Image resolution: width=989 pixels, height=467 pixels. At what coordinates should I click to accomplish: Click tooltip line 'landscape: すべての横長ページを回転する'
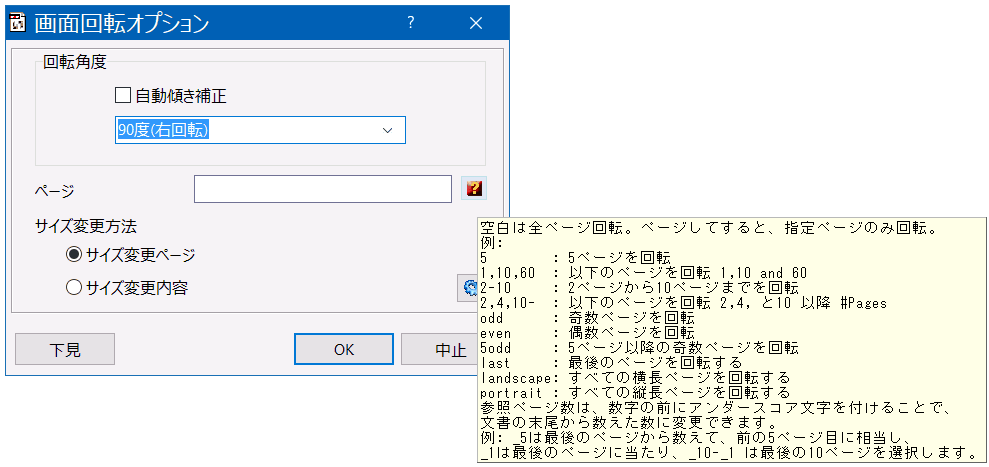tap(635, 378)
